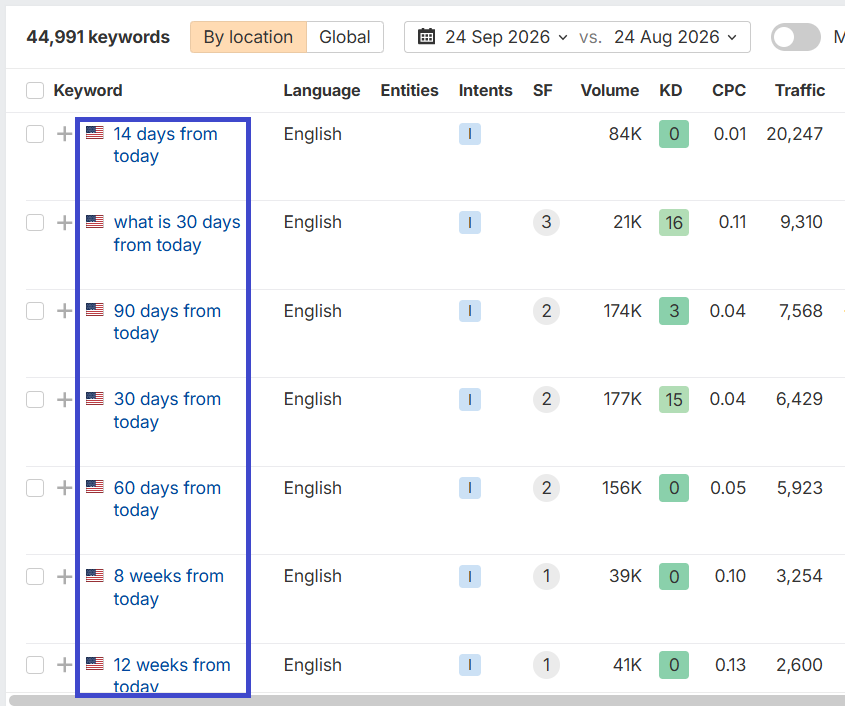Screen dimensions: 845x706
Task: Add '90 days from today' via plus icon
Action: pos(64,311)
